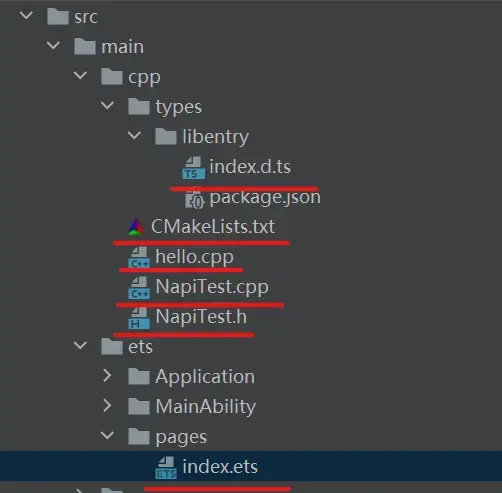The image size is (502, 493).
Task: Open the NapiTest.h file
Action: point(201,317)
